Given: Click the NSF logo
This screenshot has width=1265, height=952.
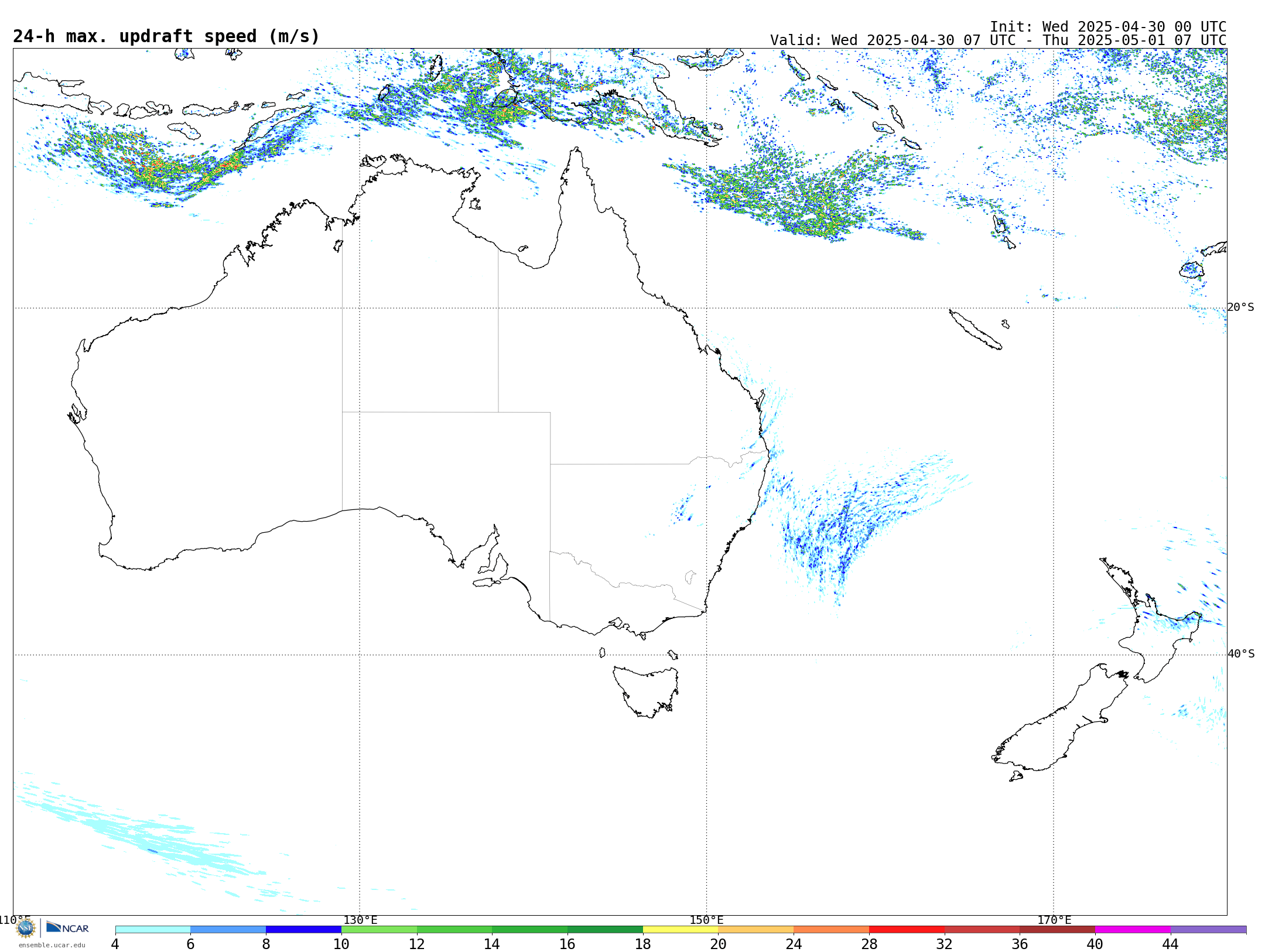Looking at the screenshot, I should 26,927.
